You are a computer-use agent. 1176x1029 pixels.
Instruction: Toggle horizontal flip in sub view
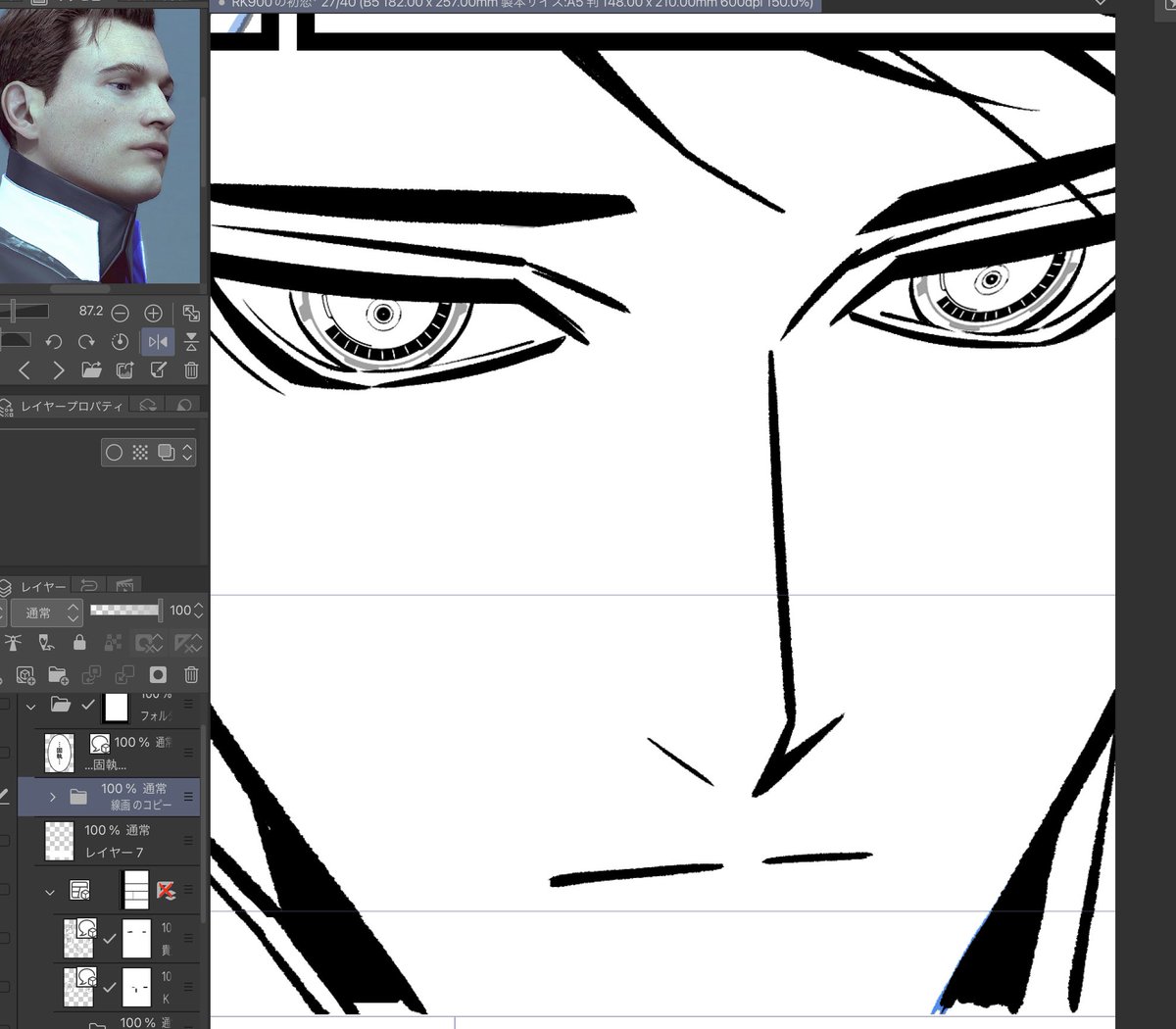(x=157, y=341)
